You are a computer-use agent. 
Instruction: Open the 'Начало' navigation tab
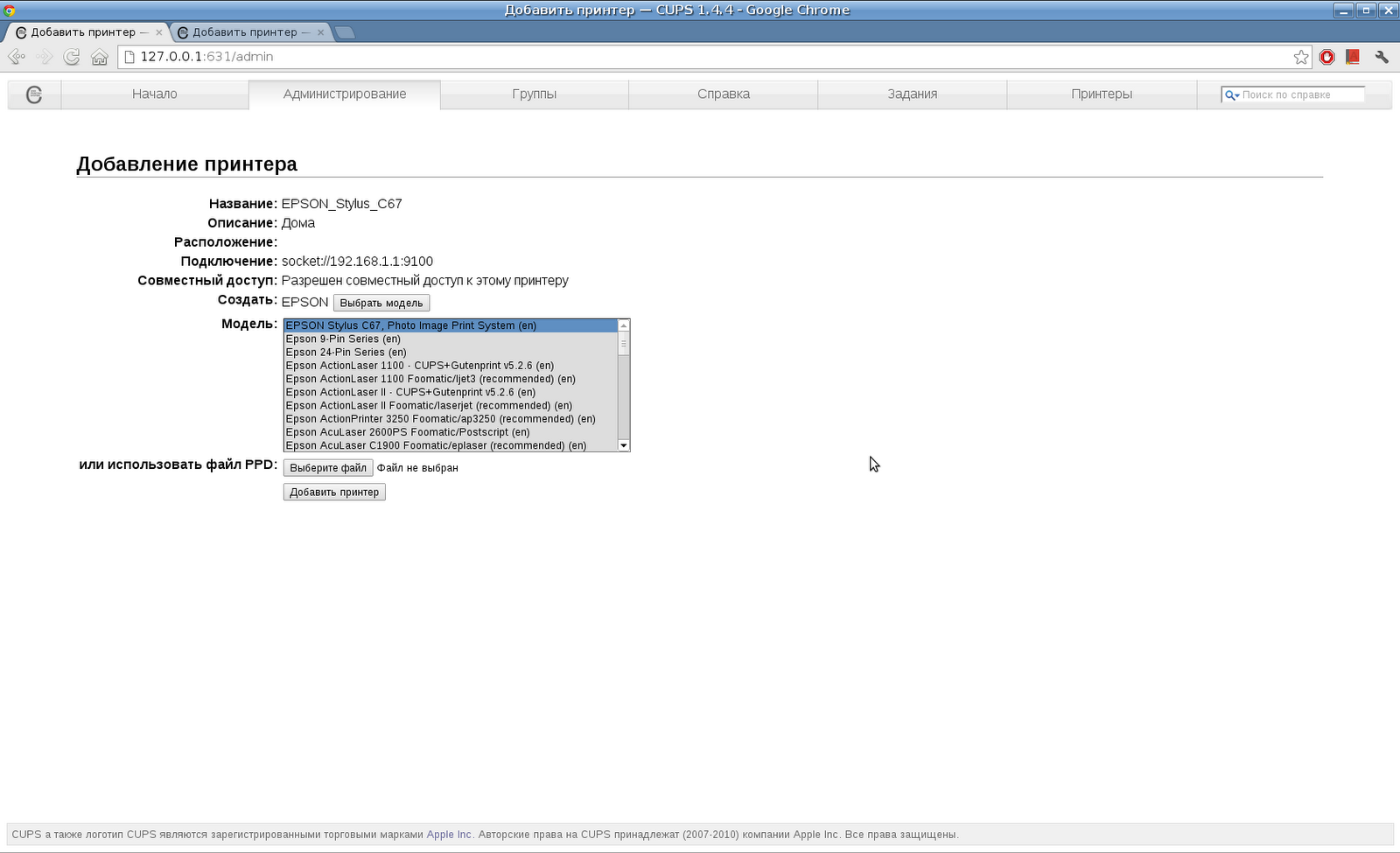(x=155, y=94)
